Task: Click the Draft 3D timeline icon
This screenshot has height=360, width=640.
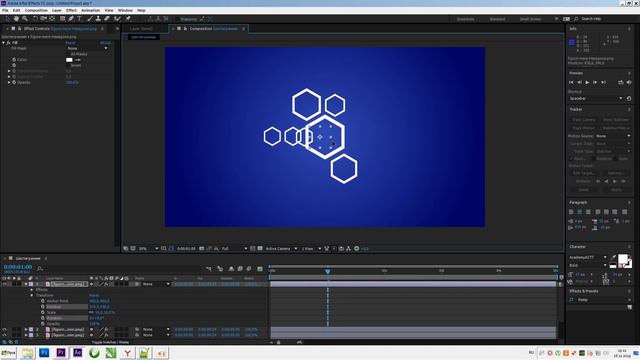Action: pos(220,269)
